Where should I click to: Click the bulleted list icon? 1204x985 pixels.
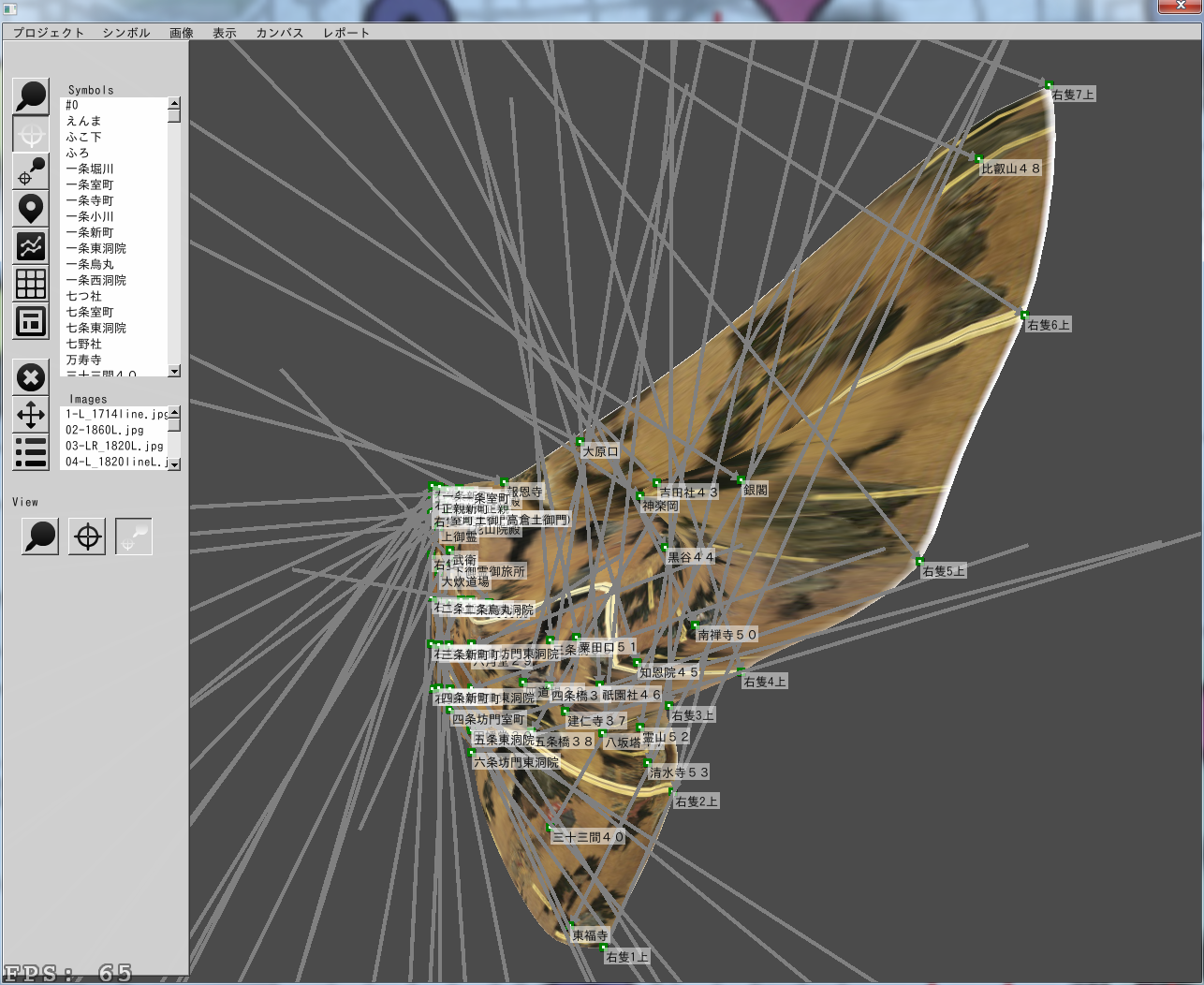pyautogui.click(x=31, y=452)
